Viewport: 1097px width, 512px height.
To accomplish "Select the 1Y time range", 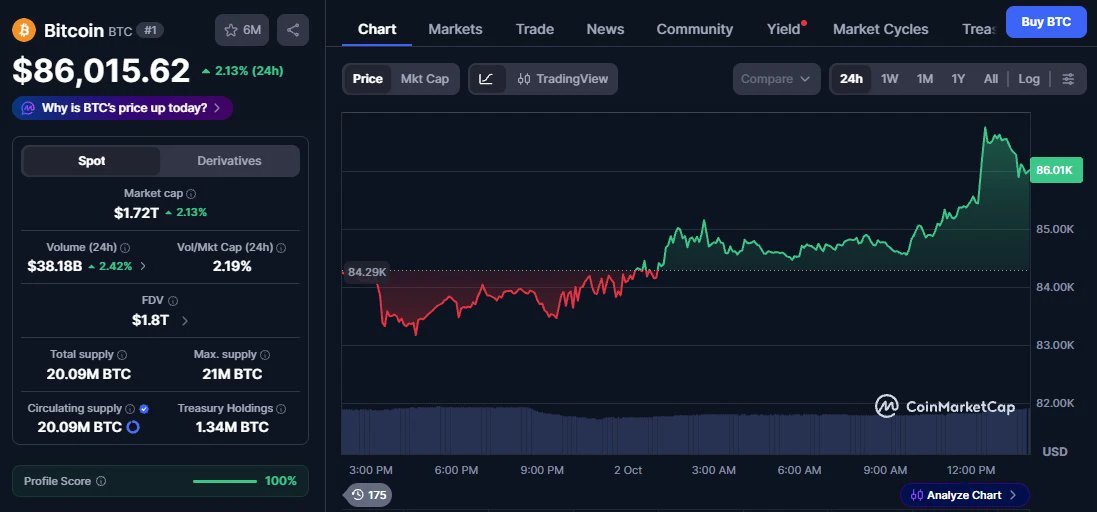I will (958, 79).
